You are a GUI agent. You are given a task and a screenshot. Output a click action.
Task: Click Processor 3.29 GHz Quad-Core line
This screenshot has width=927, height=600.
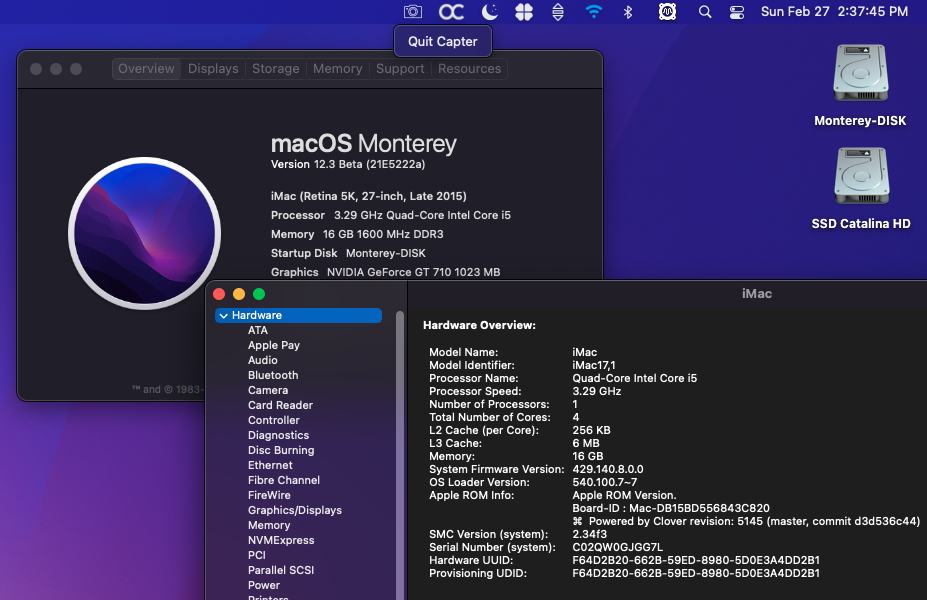[x=391, y=215]
